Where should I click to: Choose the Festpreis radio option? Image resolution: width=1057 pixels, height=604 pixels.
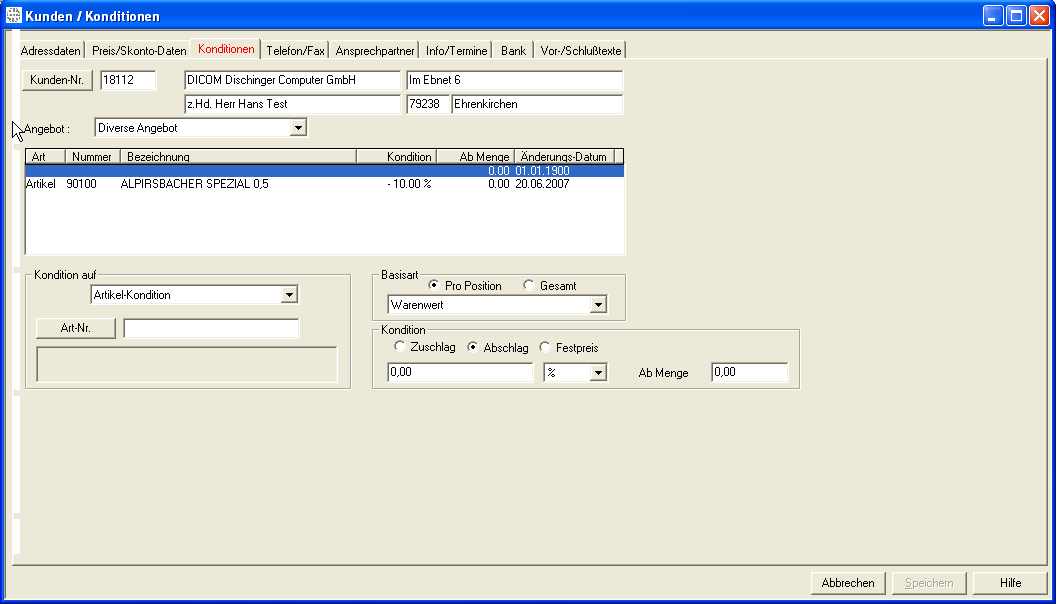click(x=545, y=347)
